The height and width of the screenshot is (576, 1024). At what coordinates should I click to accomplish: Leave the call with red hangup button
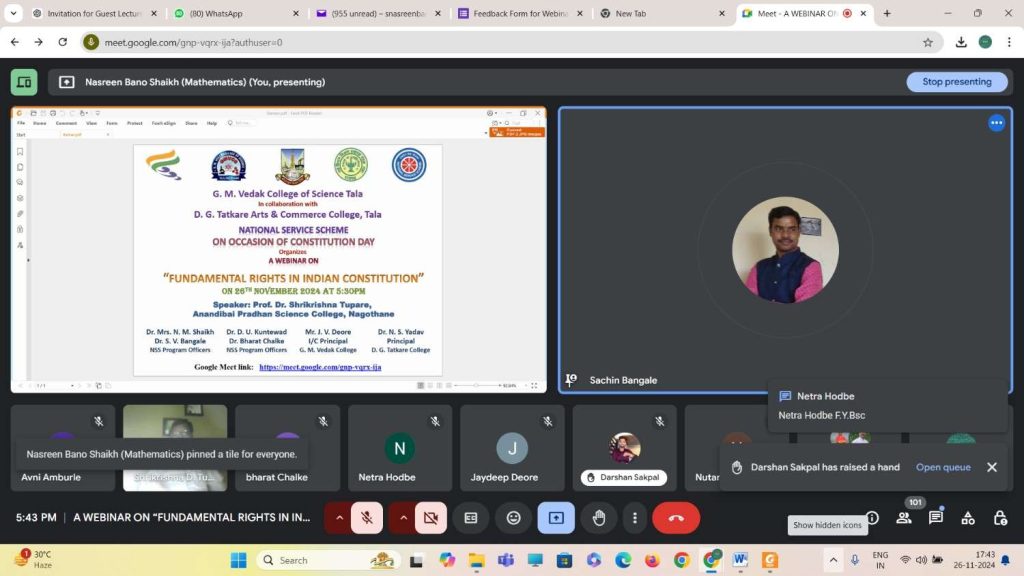click(676, 518)
